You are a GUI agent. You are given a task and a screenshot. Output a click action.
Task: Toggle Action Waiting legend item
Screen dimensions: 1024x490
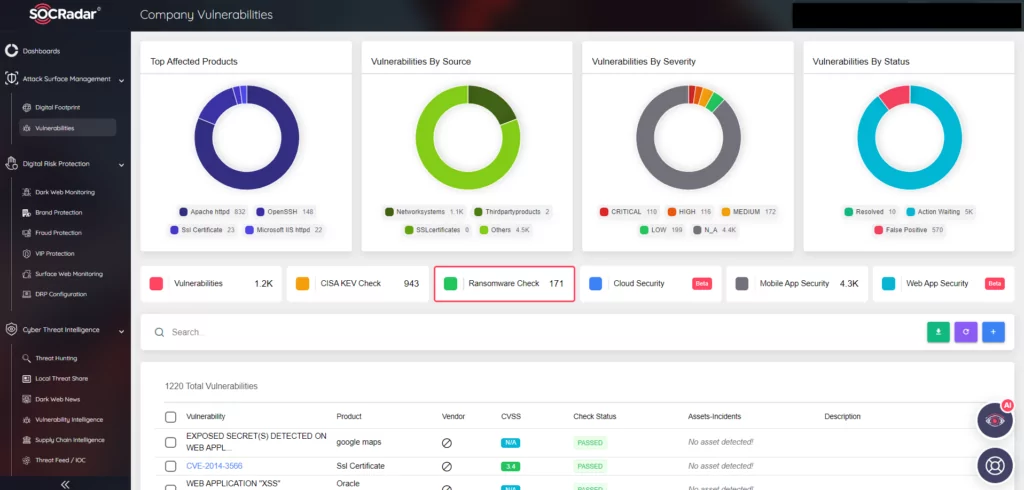pos(941,212)
